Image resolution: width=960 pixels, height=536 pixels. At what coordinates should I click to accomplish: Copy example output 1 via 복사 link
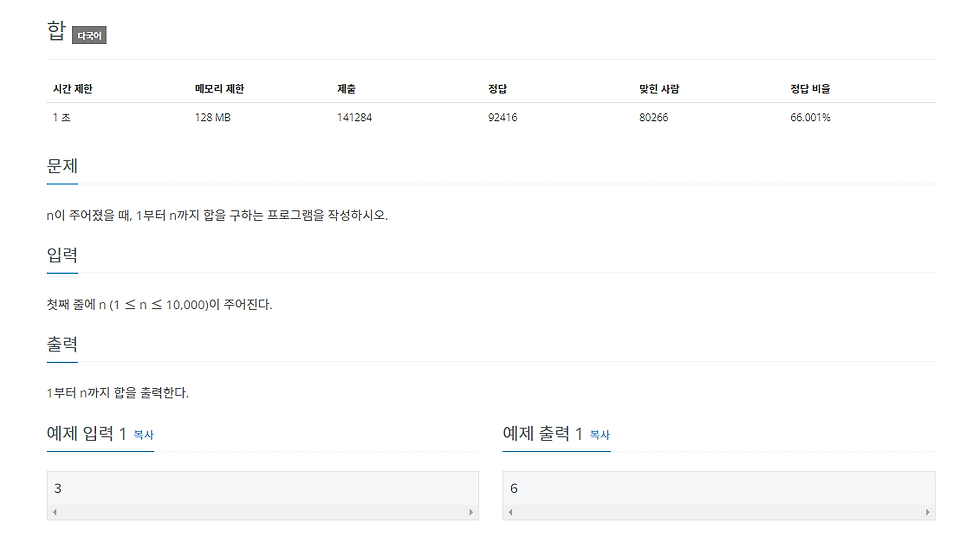599,435
